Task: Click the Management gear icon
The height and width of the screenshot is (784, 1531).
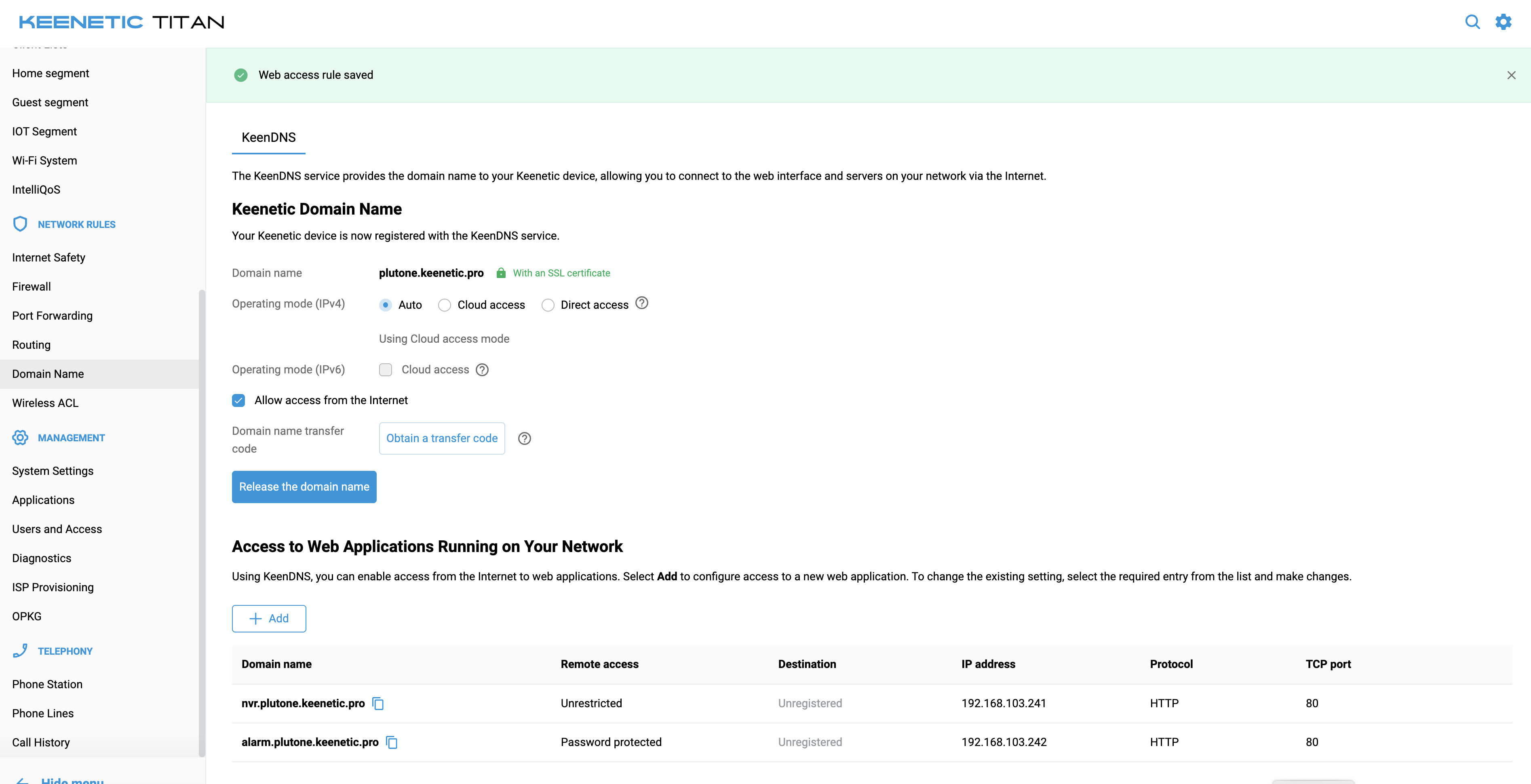Action: click(x=20, y=438)
